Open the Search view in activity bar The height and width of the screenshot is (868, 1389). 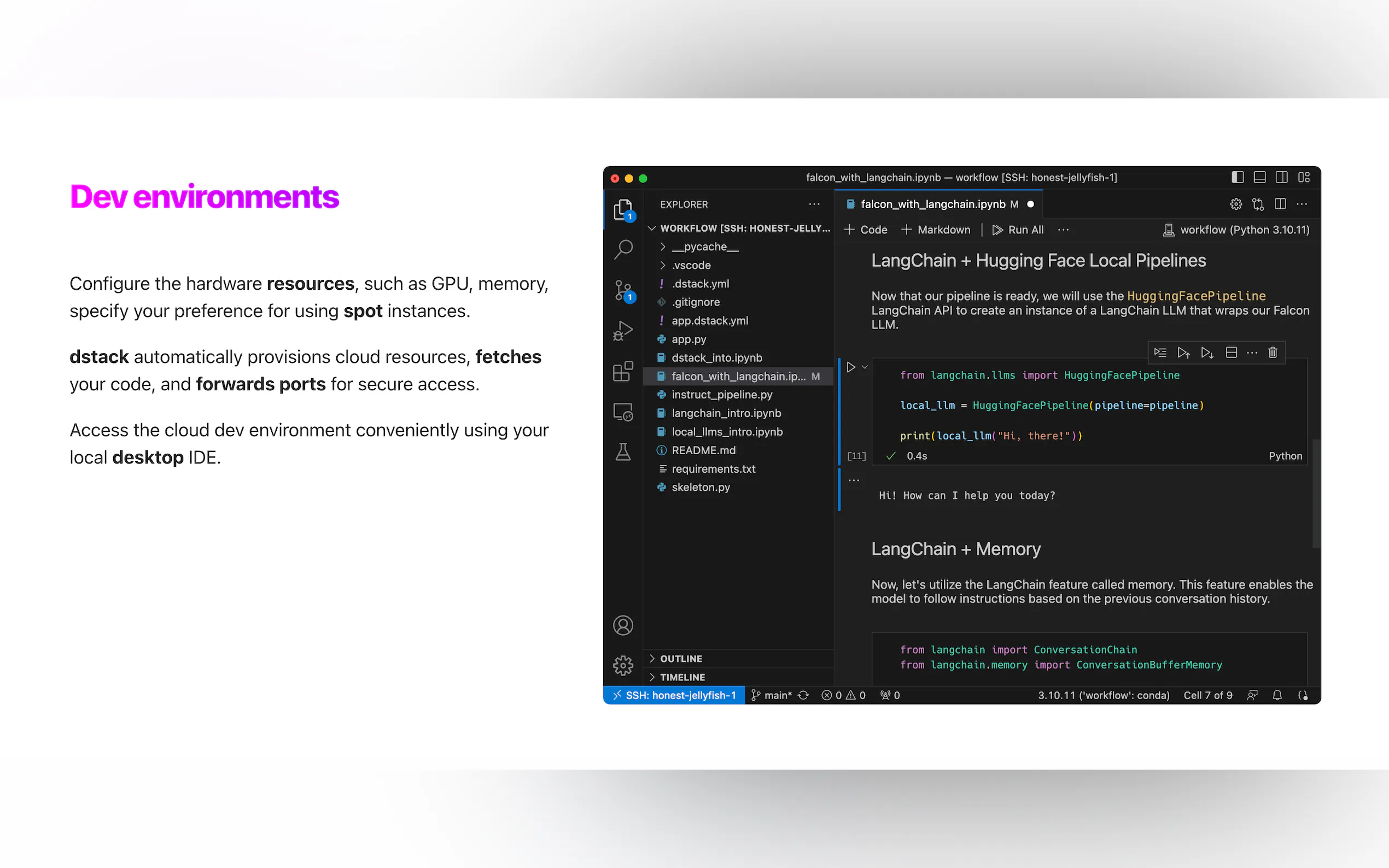pyautogui.click(x=622, y=250)
